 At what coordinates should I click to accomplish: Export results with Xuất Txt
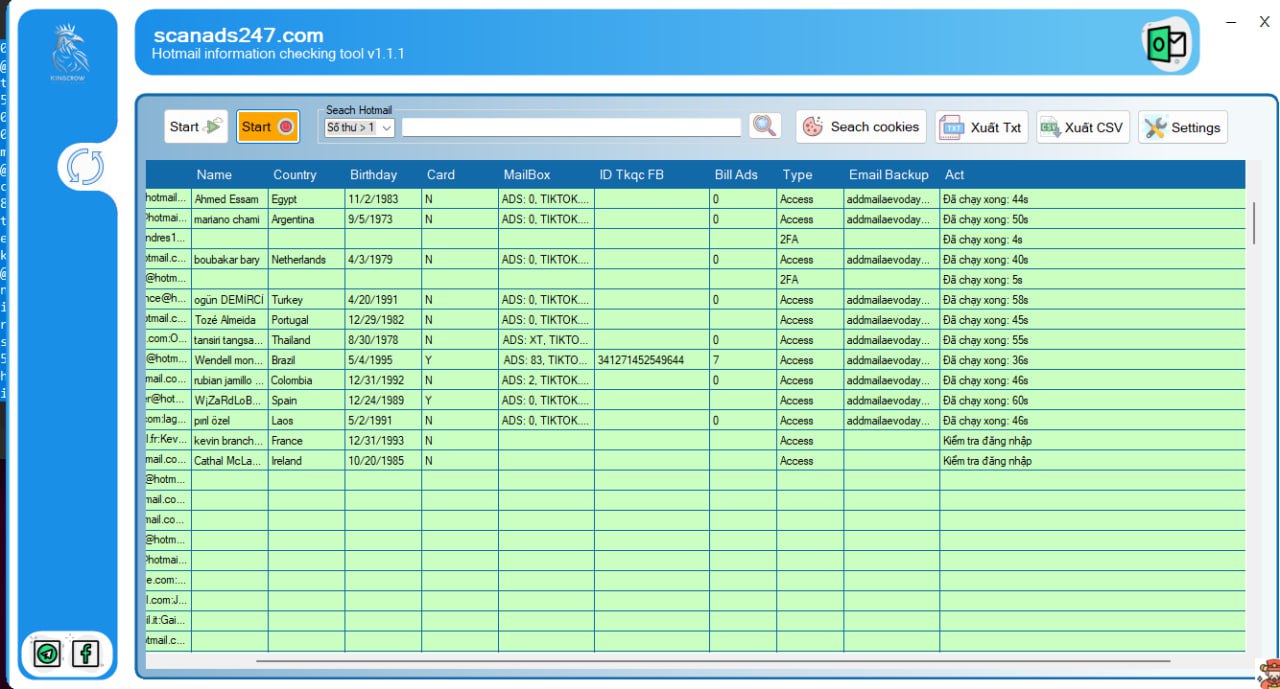click(982, 127)
